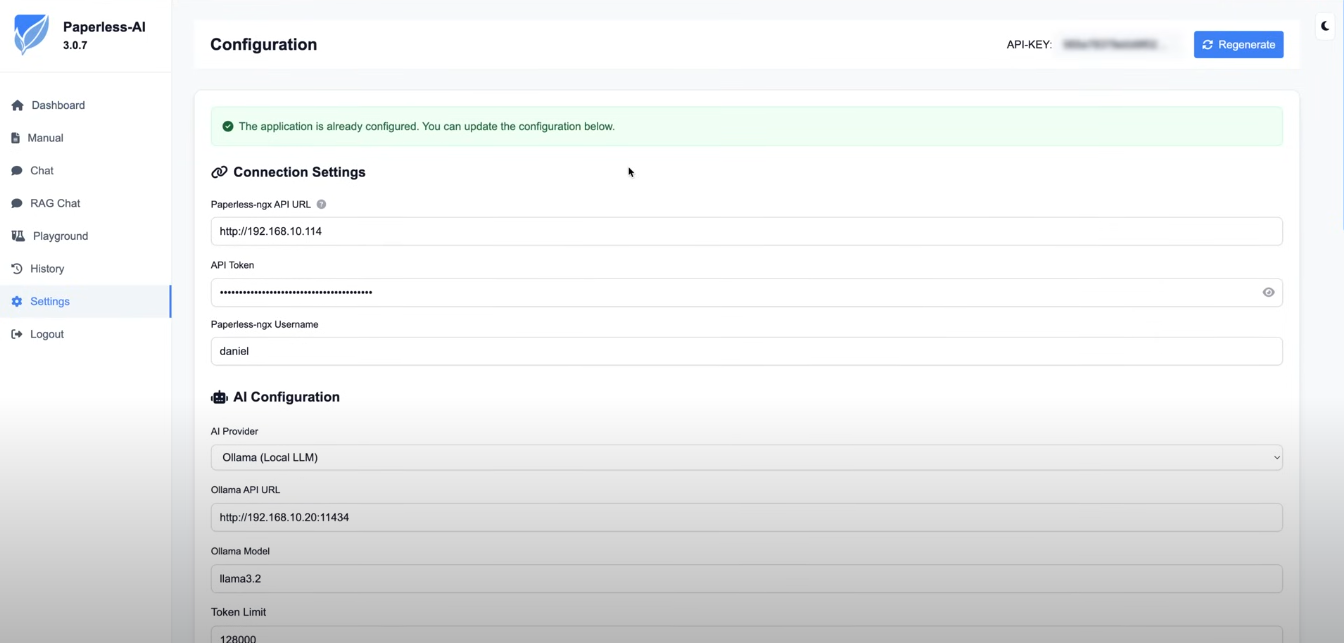
Task: Open History via its clock icon
Action: (x=17, y=269)
